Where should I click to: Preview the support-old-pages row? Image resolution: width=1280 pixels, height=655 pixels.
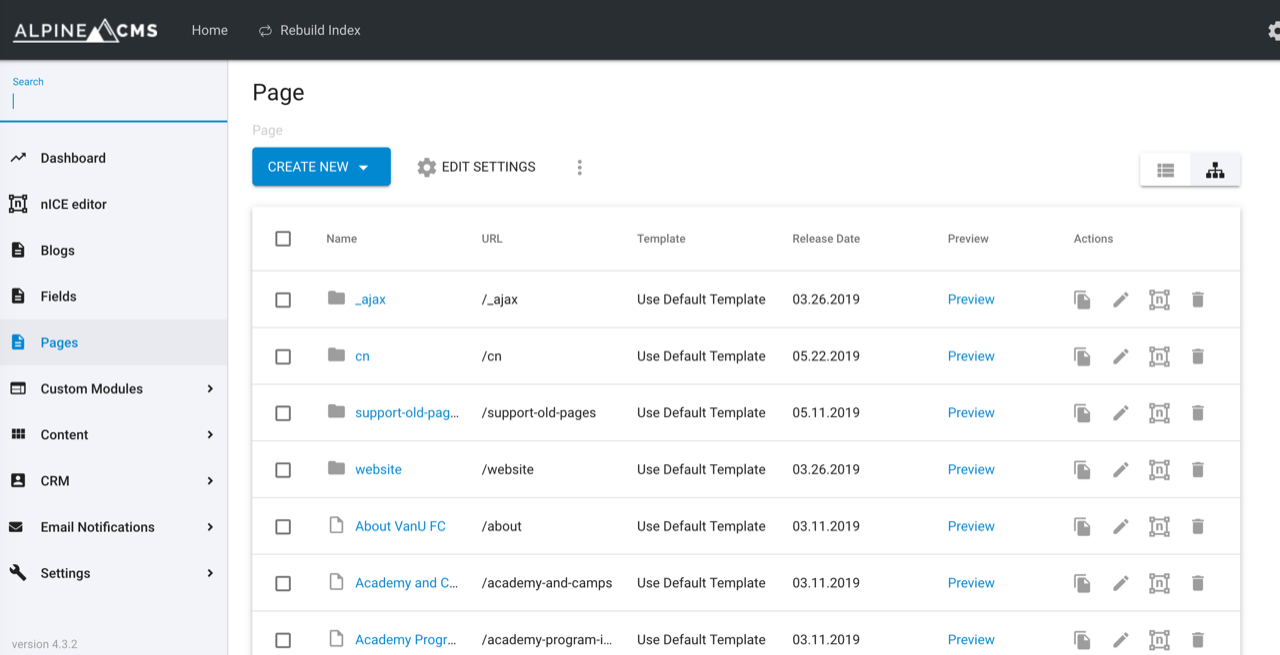[971, 412]
